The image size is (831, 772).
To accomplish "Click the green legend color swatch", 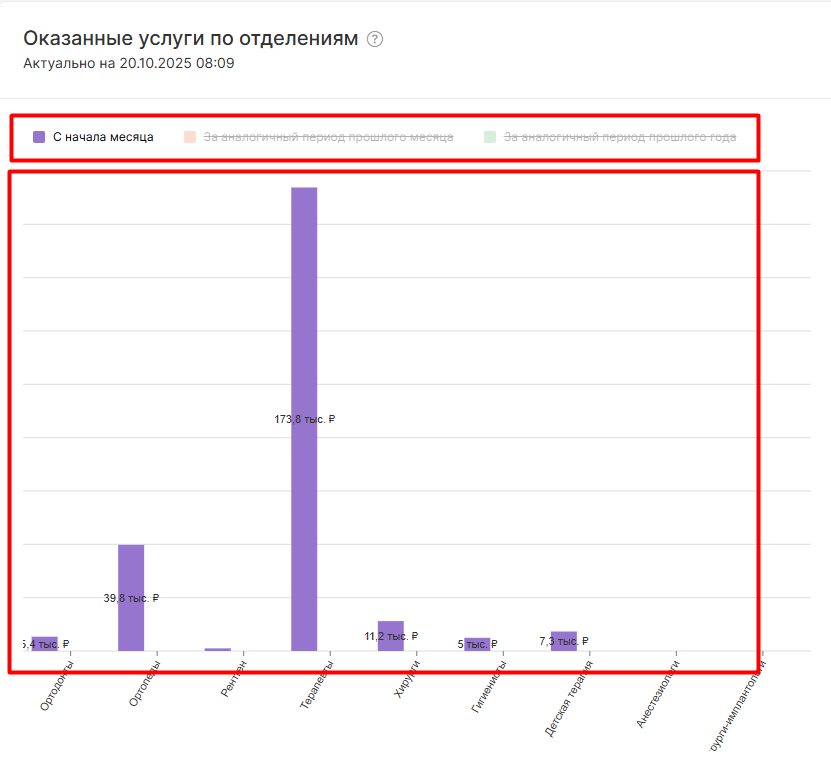I will pyautogui.click(x=490, y=137).
